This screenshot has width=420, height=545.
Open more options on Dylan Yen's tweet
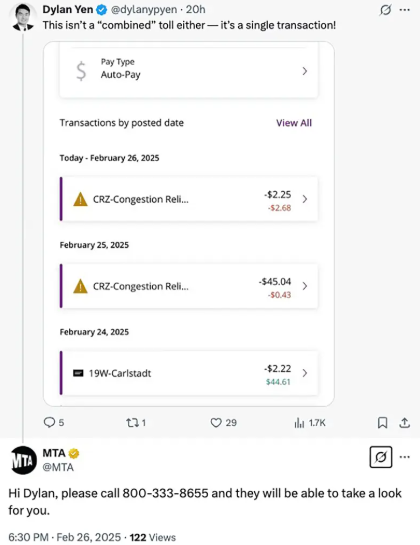point(404,10)
